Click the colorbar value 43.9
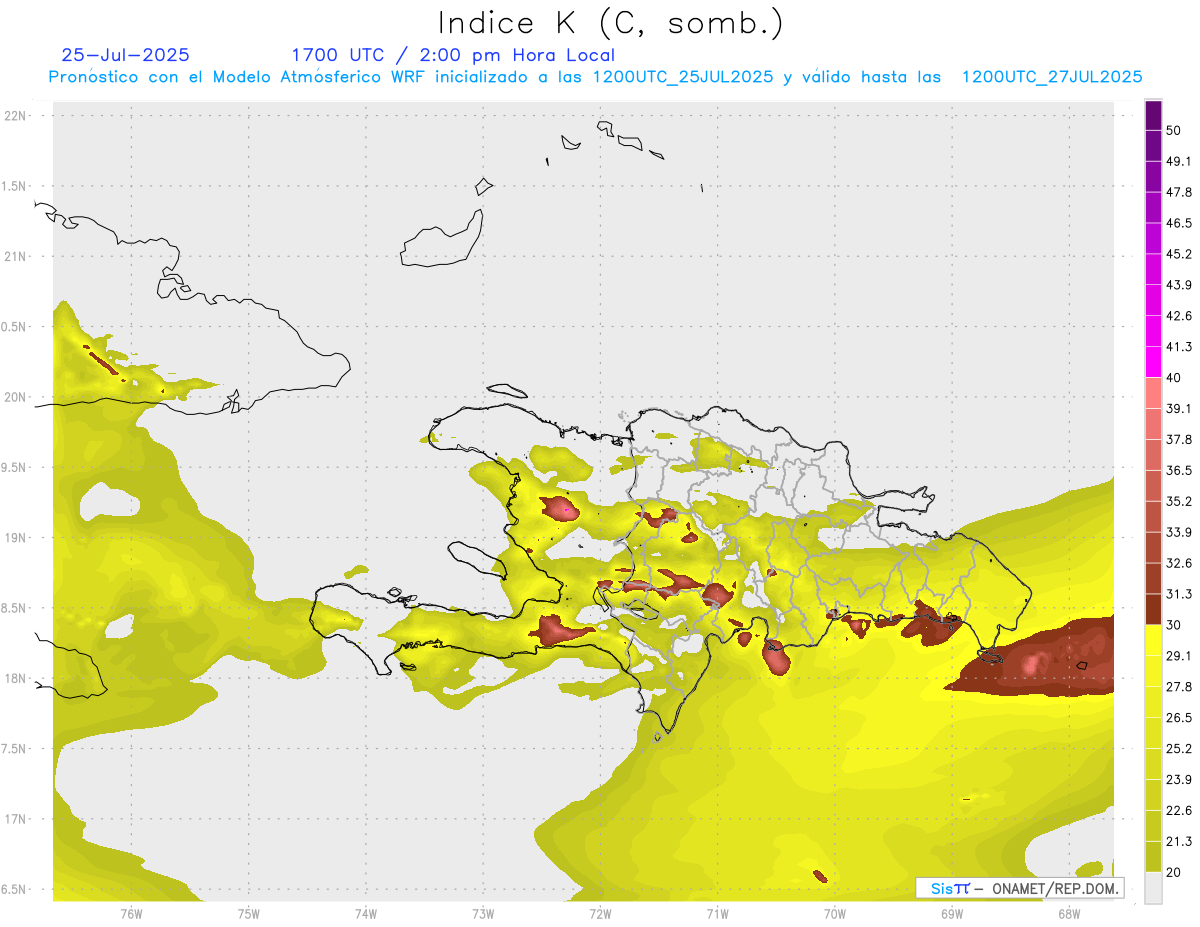 1179,285
